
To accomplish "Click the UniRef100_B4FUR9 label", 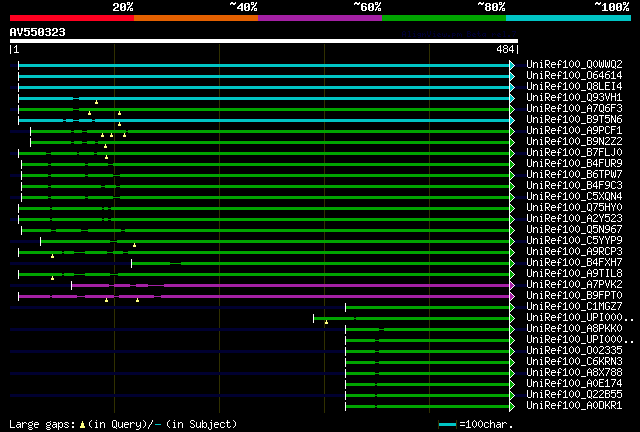I will 574,164.
